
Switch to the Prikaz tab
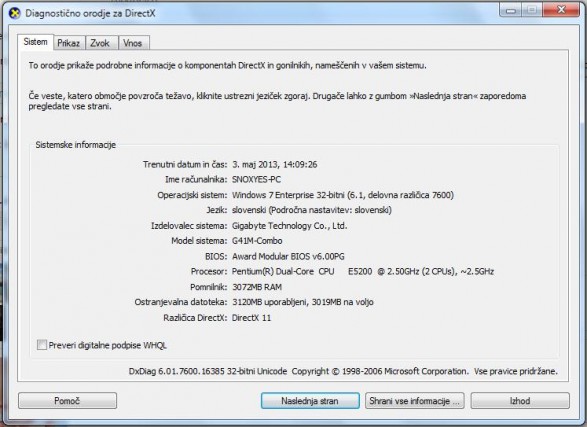tap(69, 43)
